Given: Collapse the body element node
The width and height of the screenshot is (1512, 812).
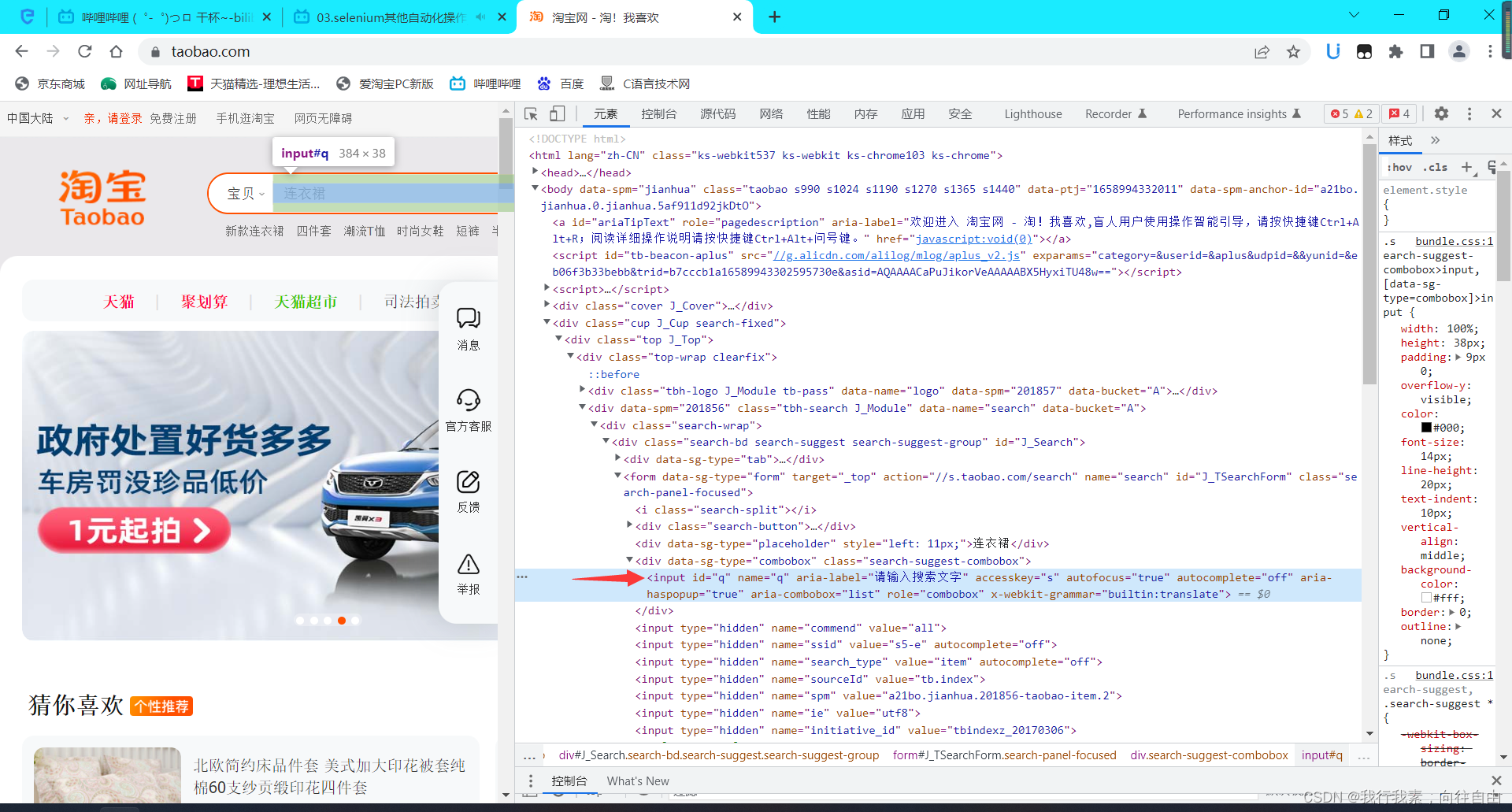Looking at the screenshot, I should point(535,188).
